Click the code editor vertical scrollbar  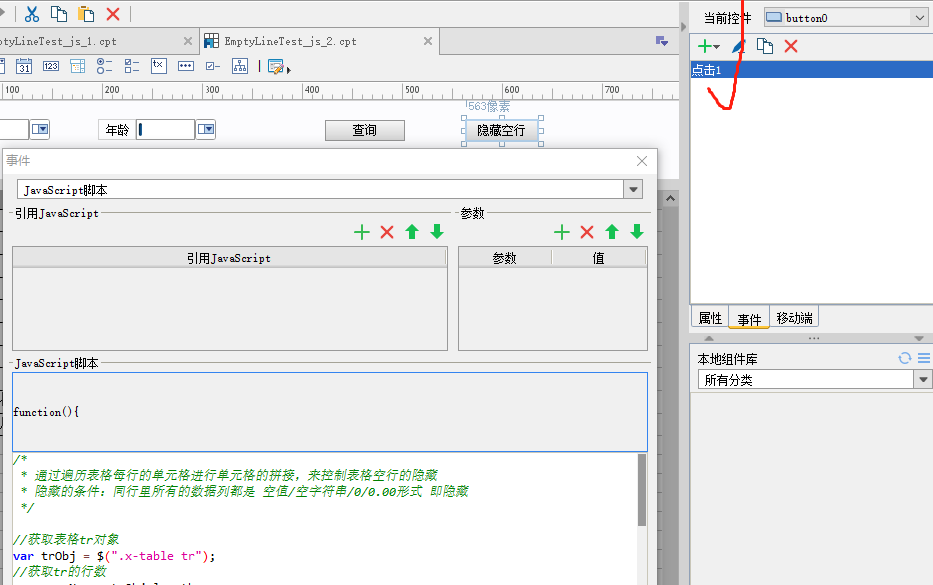click(x=641, y=490)
